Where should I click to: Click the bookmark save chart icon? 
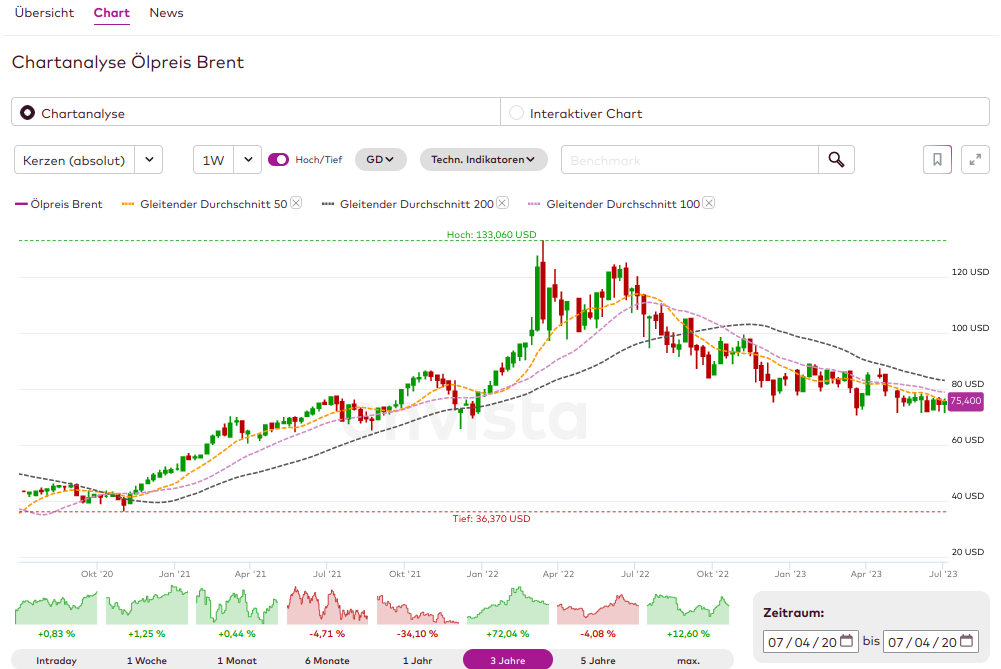[937, 160]
